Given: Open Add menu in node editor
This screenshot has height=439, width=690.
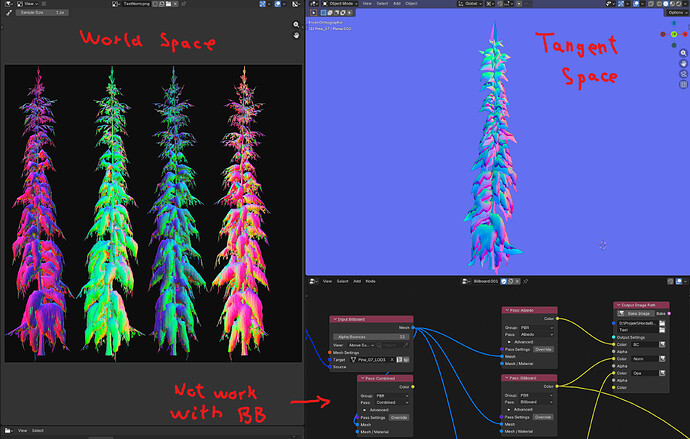Looking at the screenshot, I should click(x=357, y=281).
